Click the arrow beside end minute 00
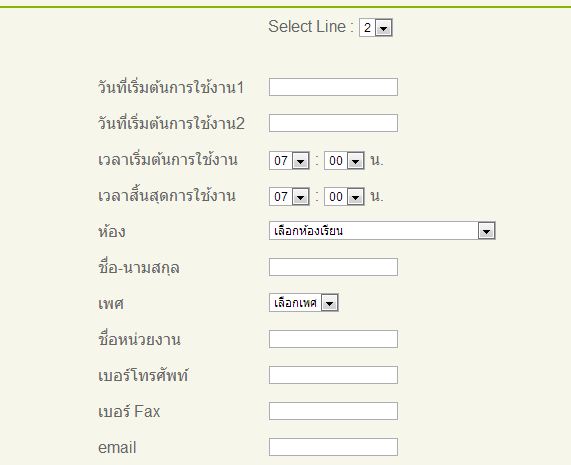 pyautogui.click(x=355, y=197)
